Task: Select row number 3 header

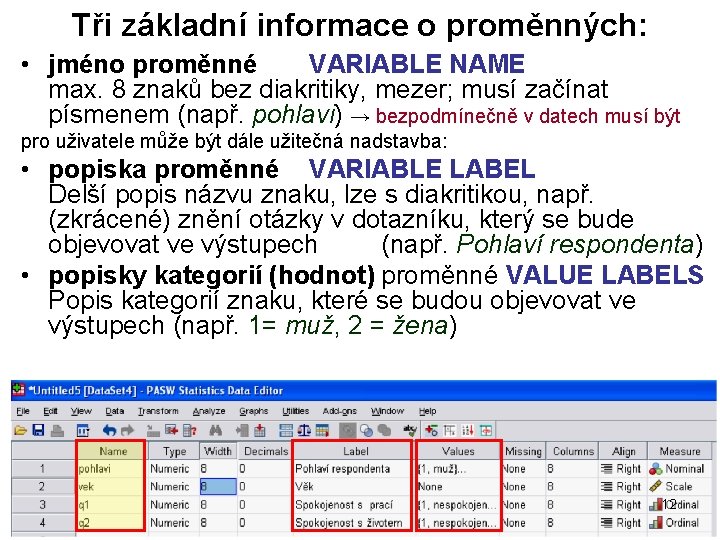Action: point(43,505)
